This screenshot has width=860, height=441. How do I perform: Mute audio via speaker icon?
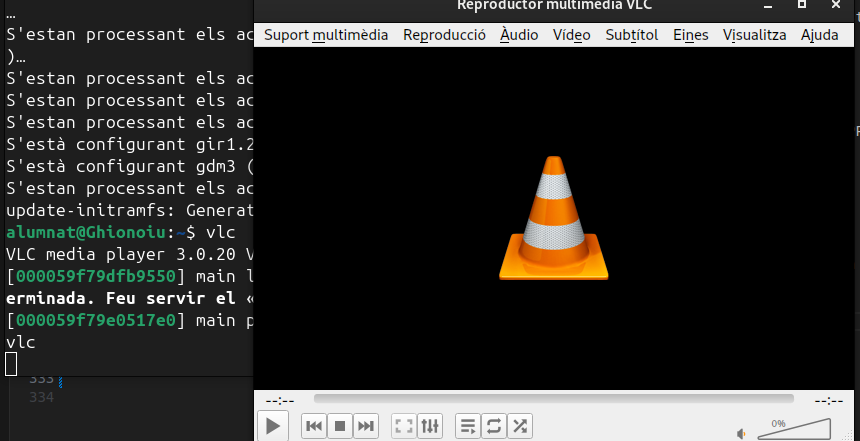[742, 433]
